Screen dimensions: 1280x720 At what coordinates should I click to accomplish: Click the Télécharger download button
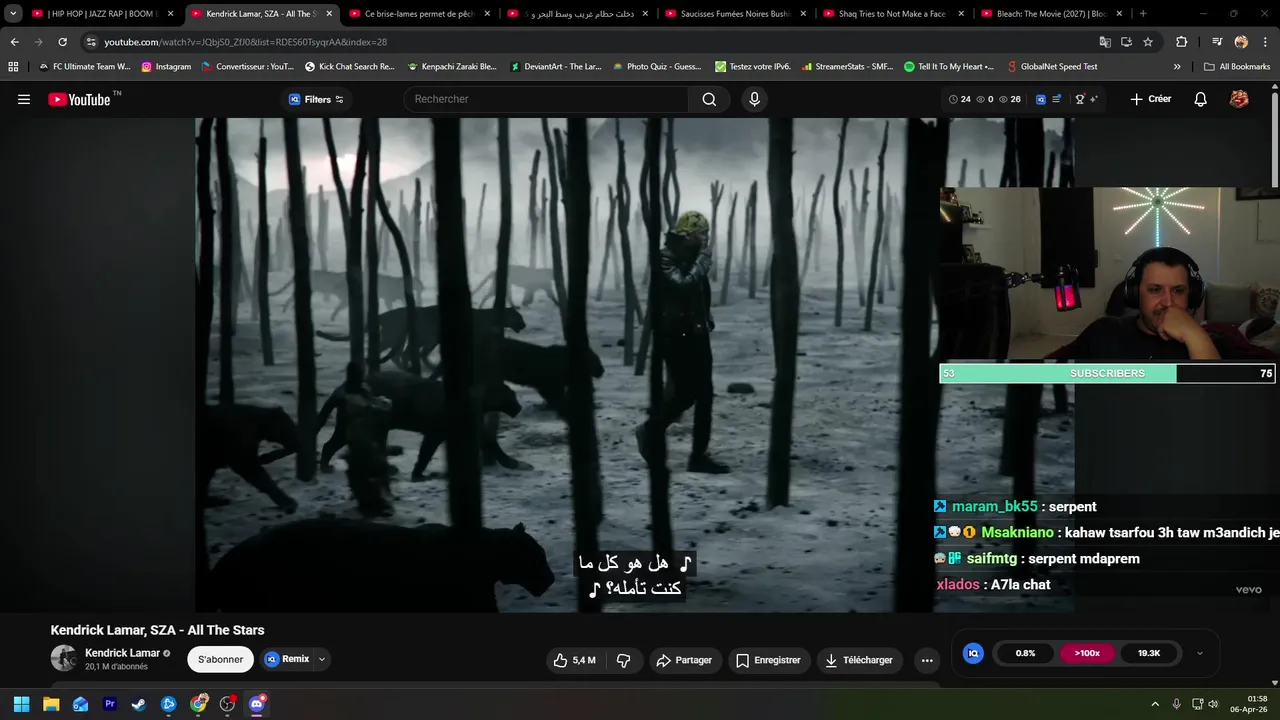[858, 660]
